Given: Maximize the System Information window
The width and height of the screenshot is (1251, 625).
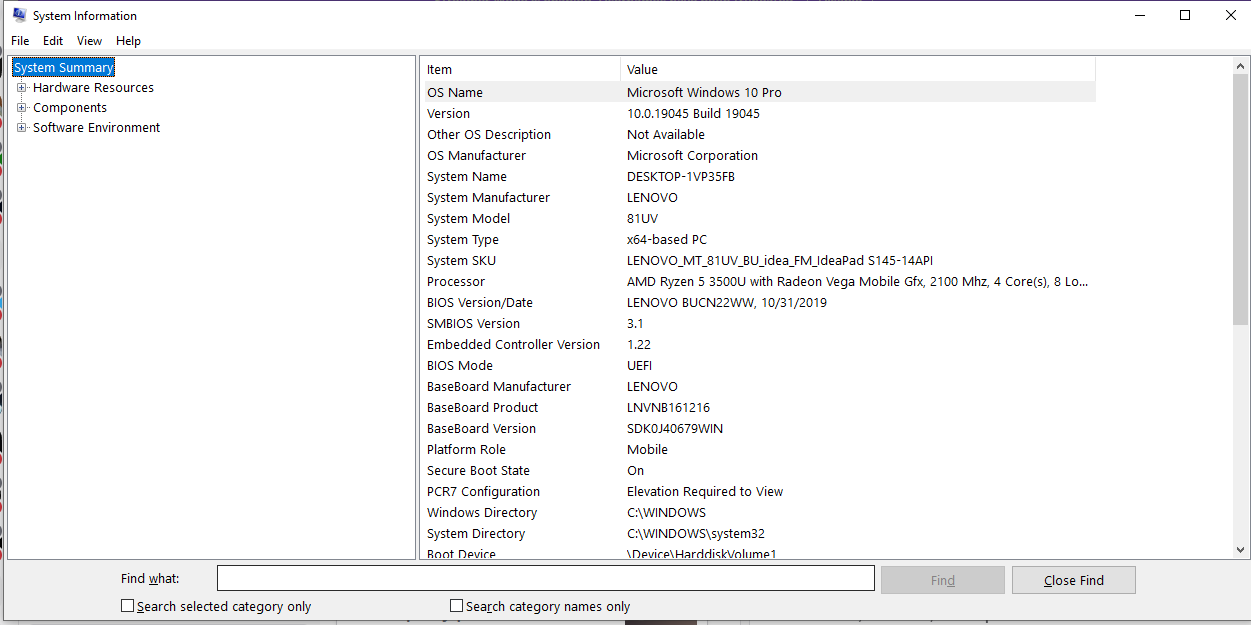Looking at the screenshot, I should click(x=1185, y=15).
